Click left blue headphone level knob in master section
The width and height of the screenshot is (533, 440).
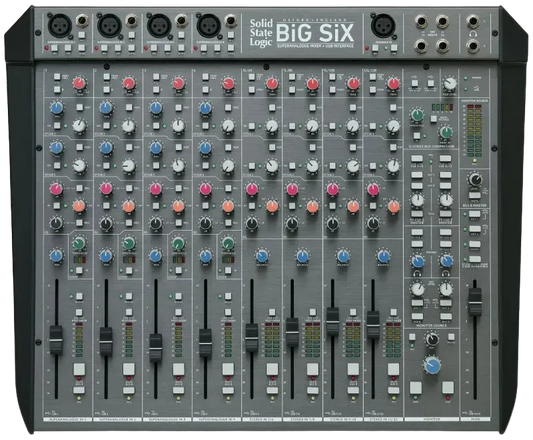pyautogui.click(x=417, y=261)
